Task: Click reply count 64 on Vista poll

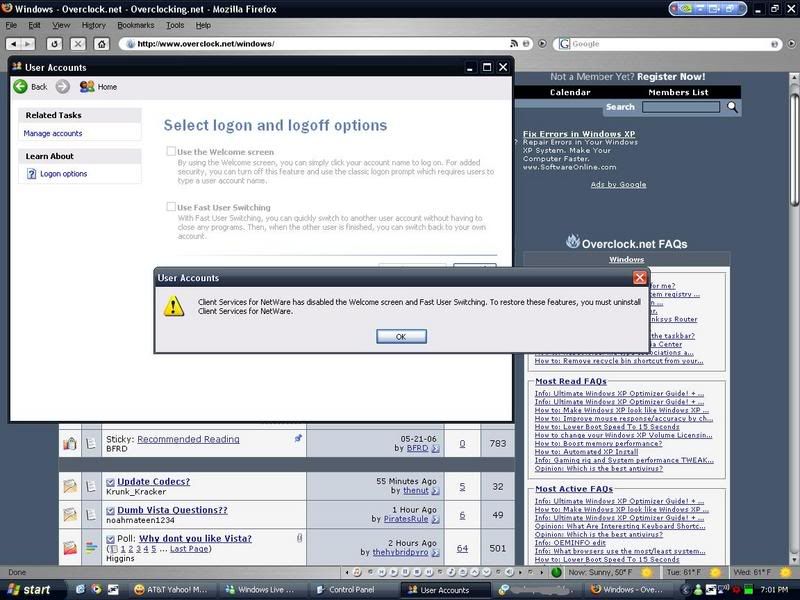Action: [x=462, y=548]
